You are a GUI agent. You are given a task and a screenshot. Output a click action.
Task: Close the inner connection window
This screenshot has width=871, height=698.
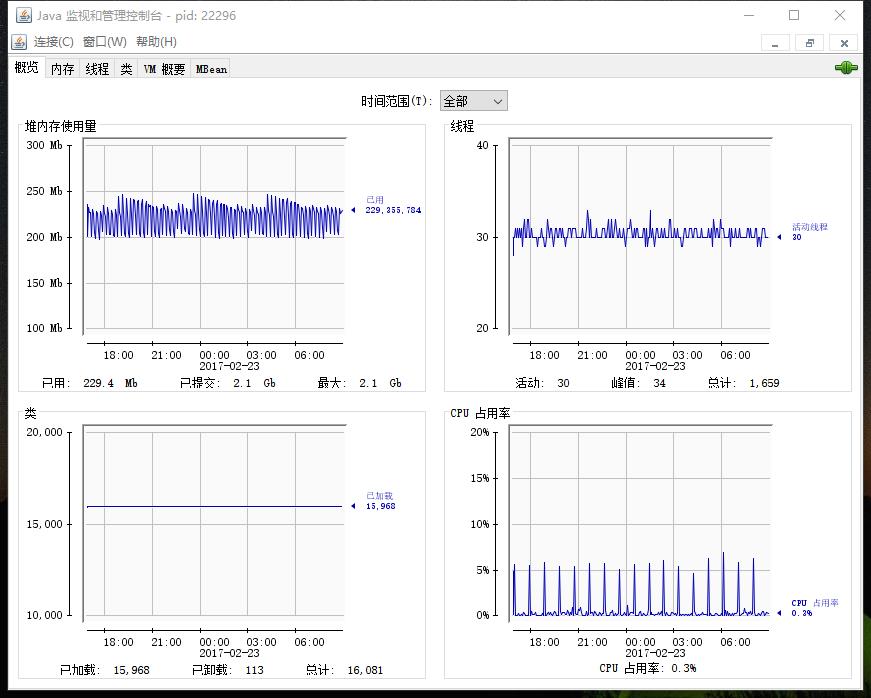coord(844,43)
